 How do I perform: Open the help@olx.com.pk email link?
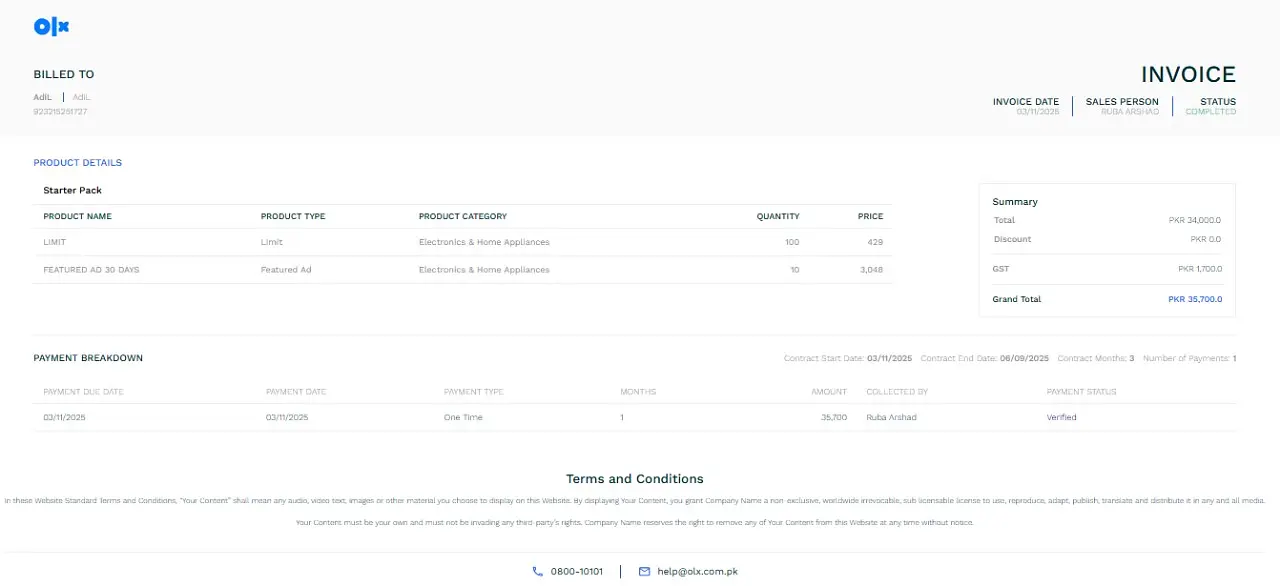[x=697, y=572]
